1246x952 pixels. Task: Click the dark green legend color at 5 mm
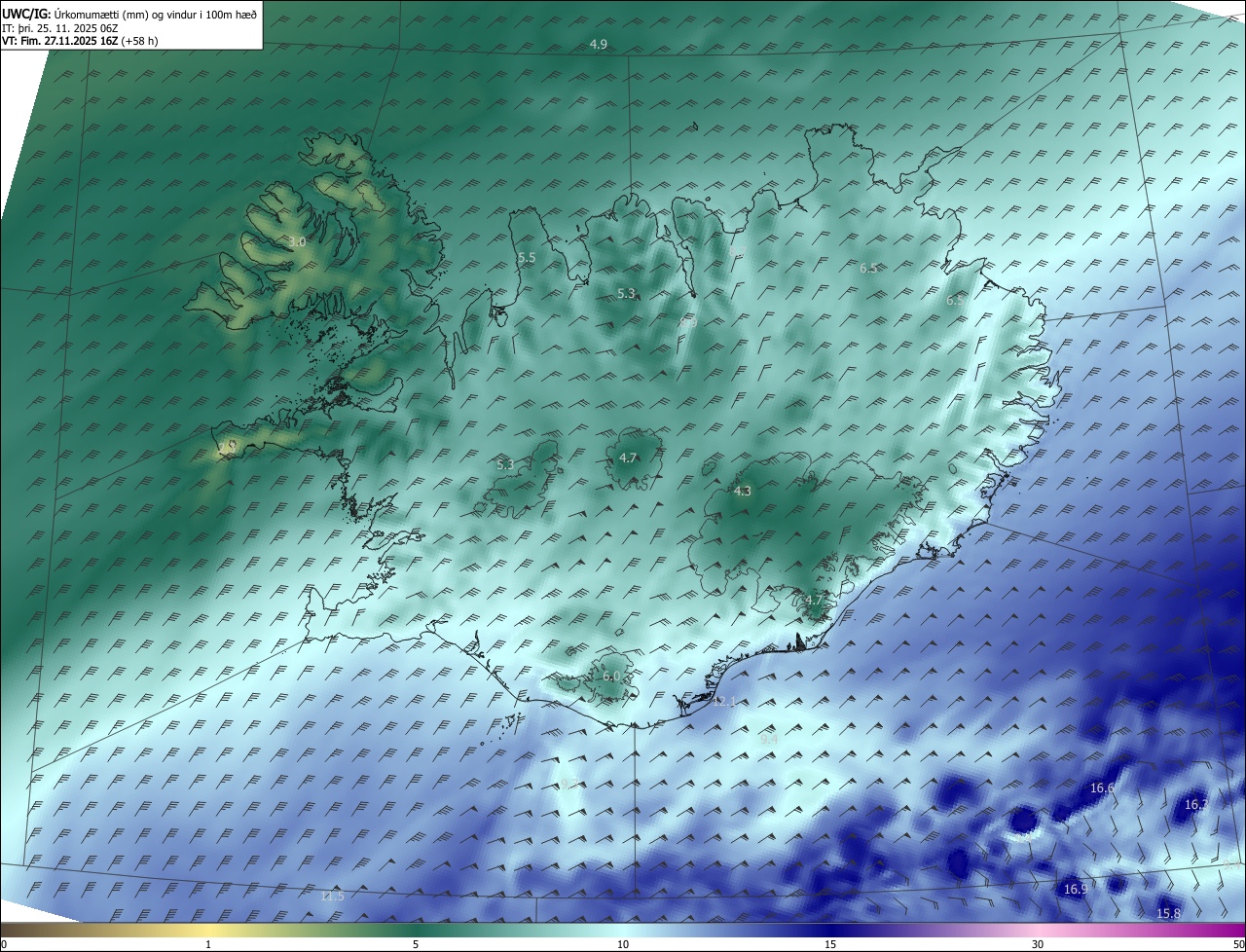[416, 931]
